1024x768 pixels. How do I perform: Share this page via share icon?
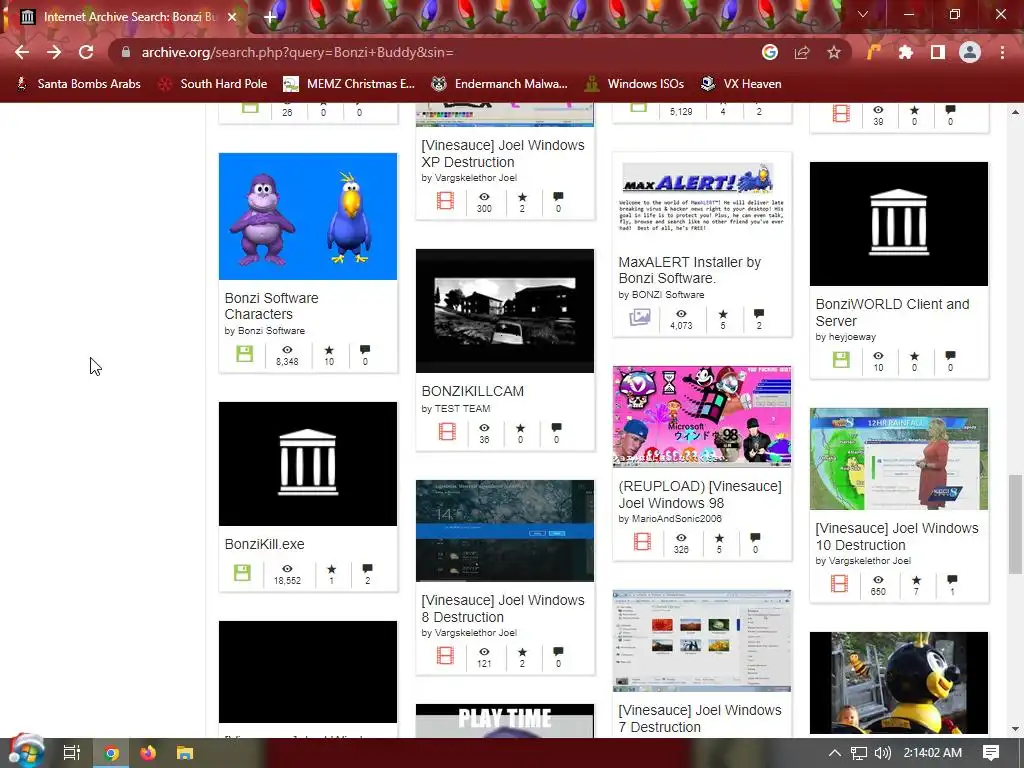coord(802,52)
